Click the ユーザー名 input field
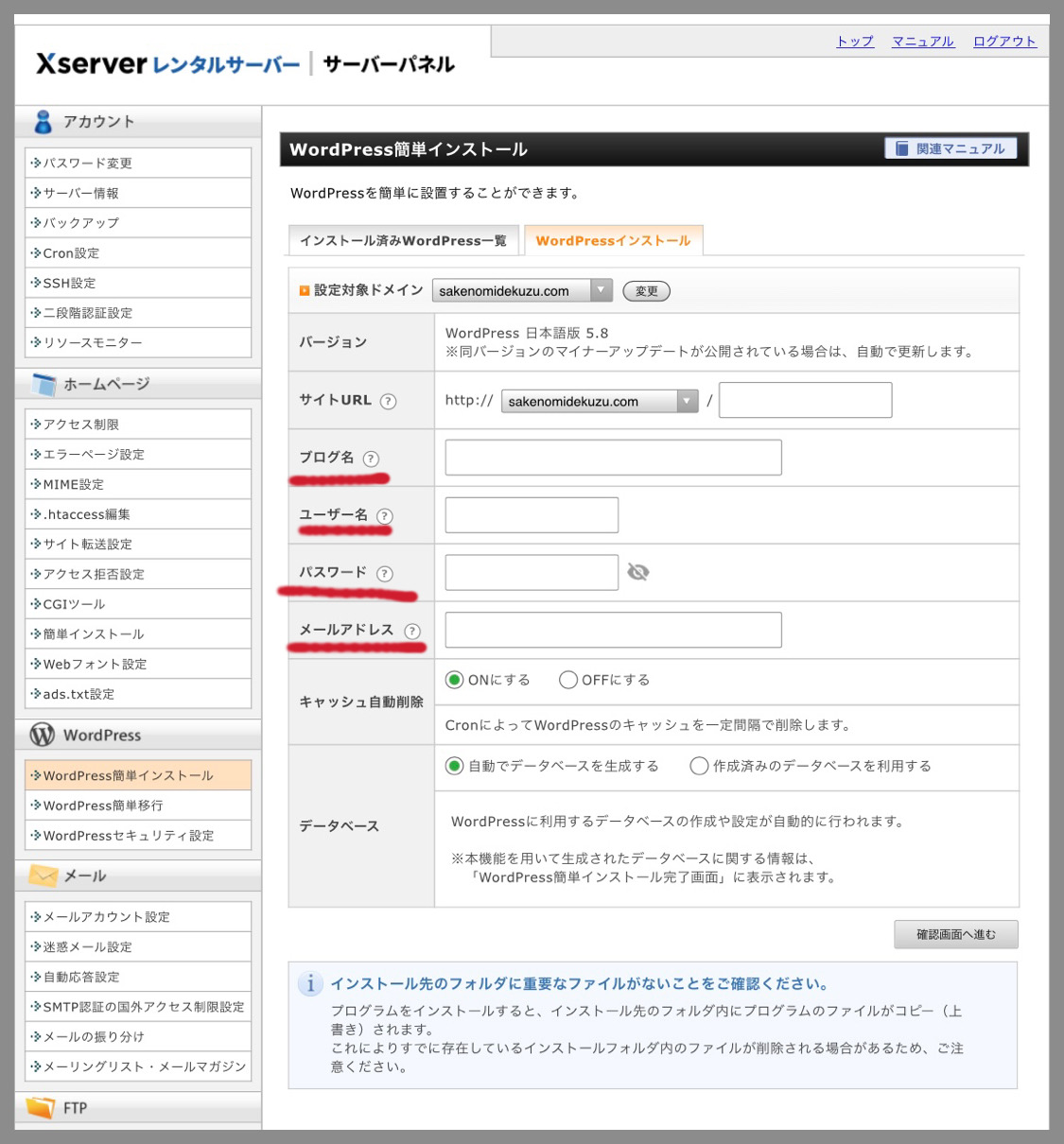Screen dimensions: 1064x1144 [532, 515]
